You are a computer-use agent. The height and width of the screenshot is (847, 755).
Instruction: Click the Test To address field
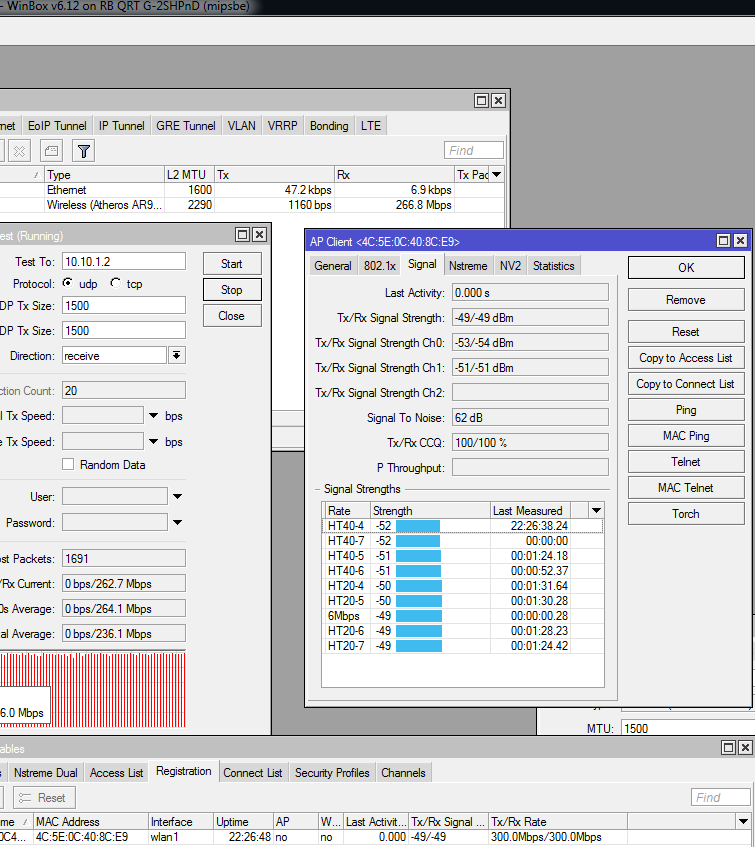[x=123, y=261]
